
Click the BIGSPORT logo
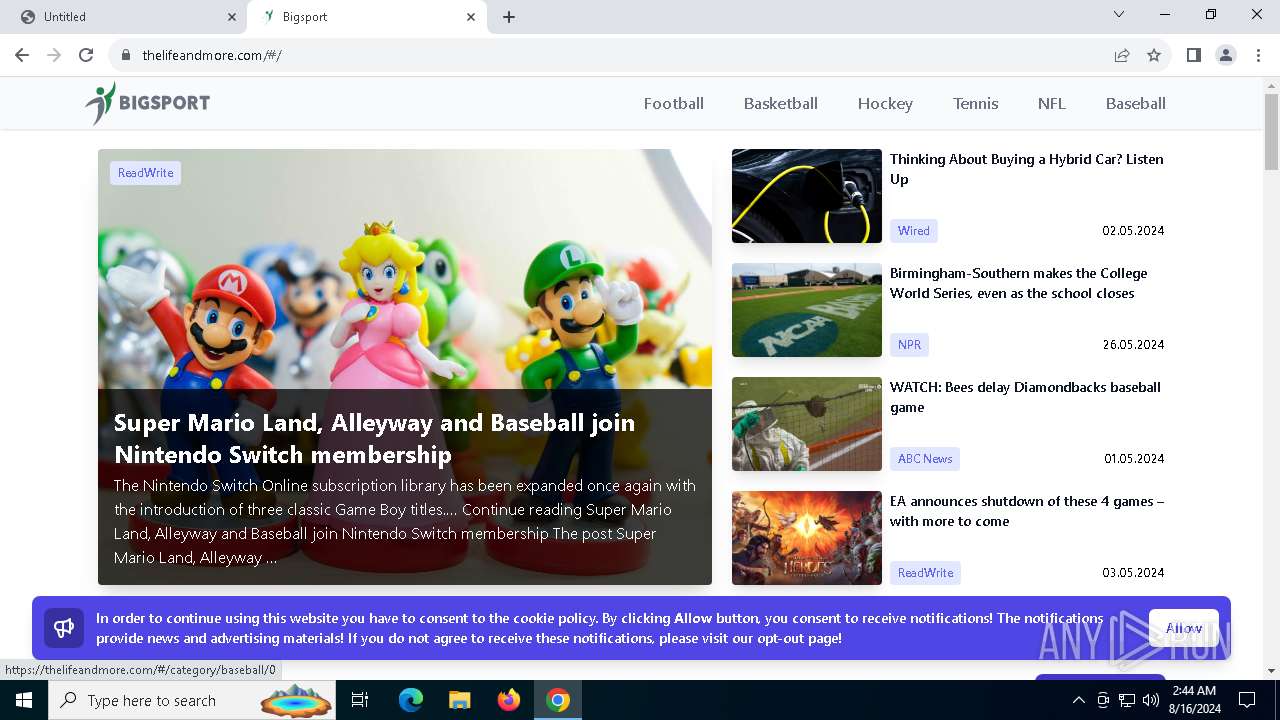pos(147,103)
